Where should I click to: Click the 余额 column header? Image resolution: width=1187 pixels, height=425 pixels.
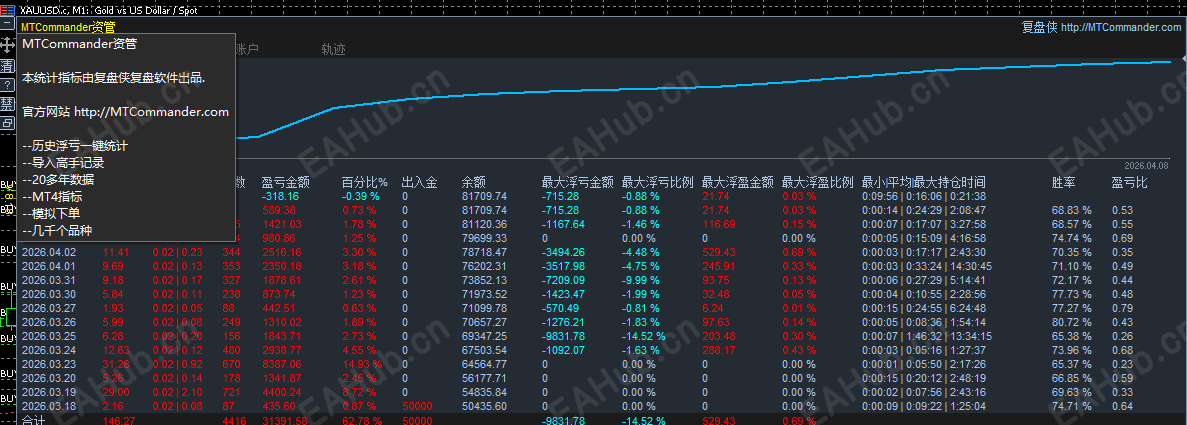[x=474, y=183]
